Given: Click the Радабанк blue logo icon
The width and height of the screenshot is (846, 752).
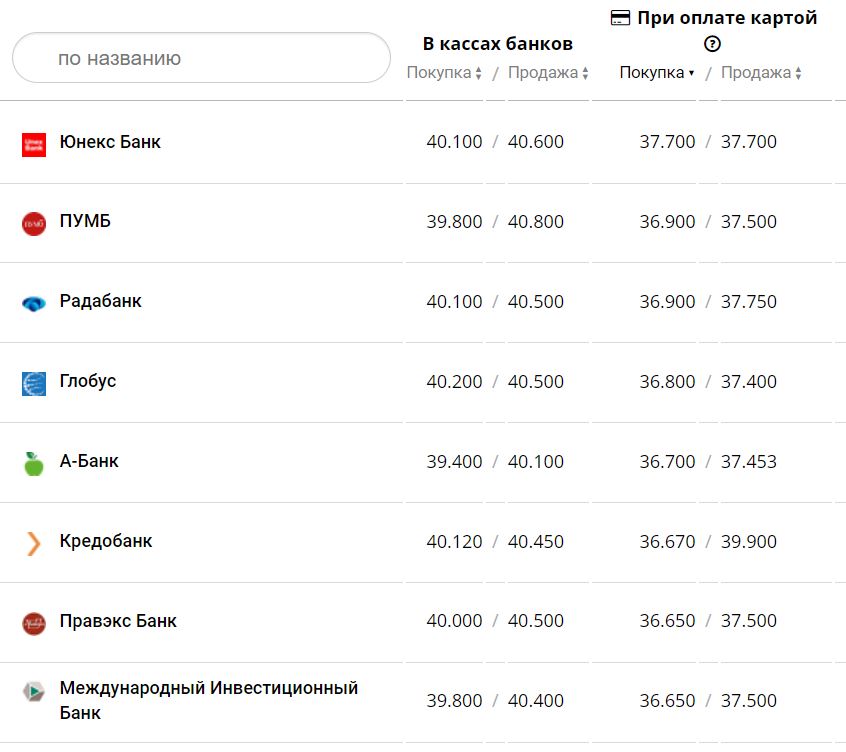Looking at the screenshot, I should pos(34,303).
